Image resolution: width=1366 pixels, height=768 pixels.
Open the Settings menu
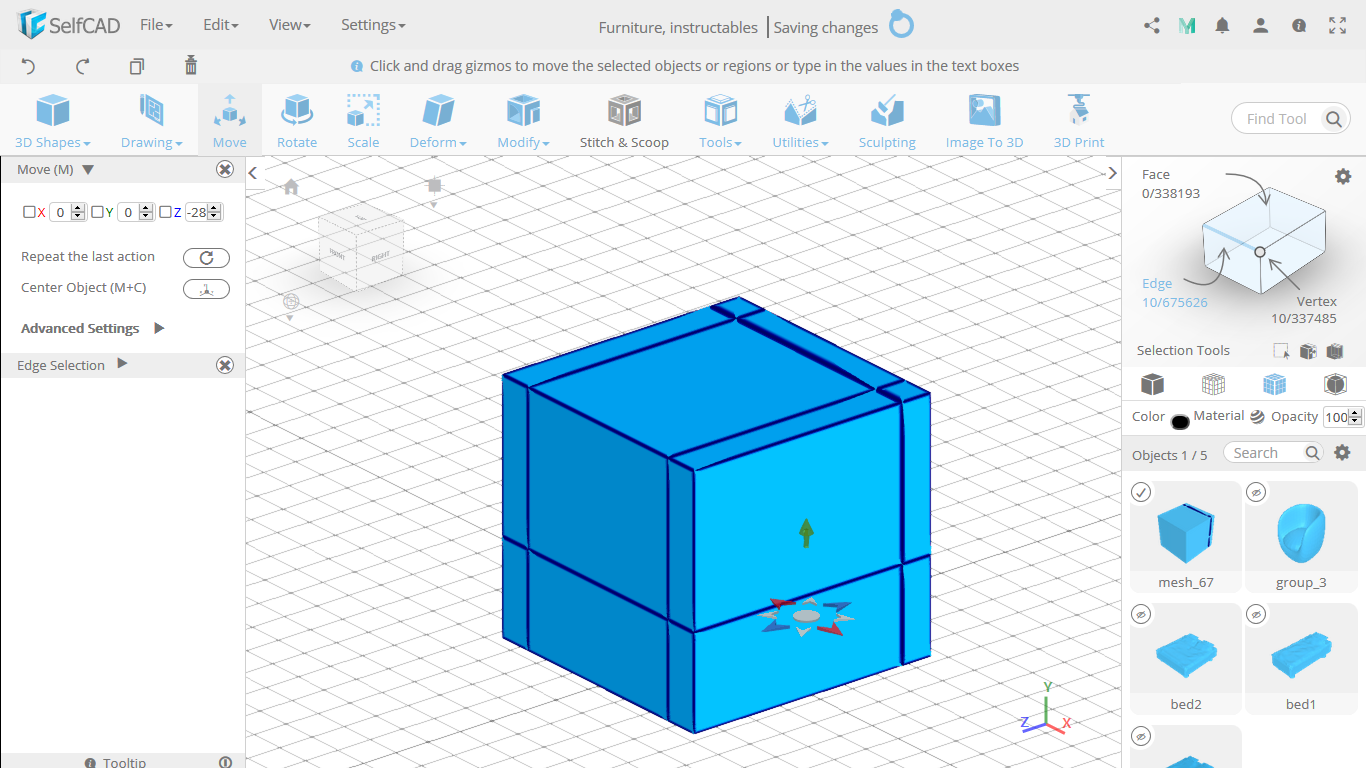click(x=373, y=25)
